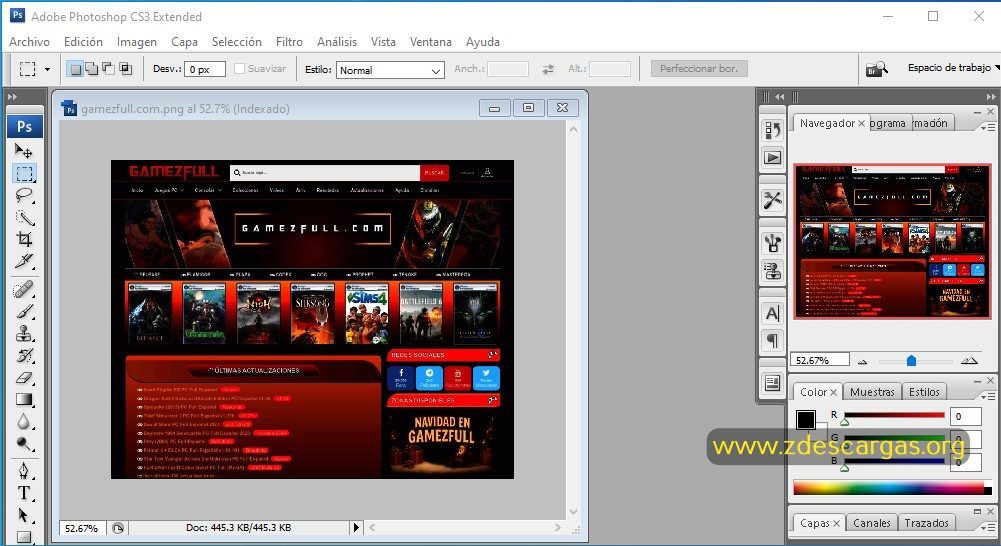Open the Tool Presets dock icon
1001x546 pixels.
(772, 200)
